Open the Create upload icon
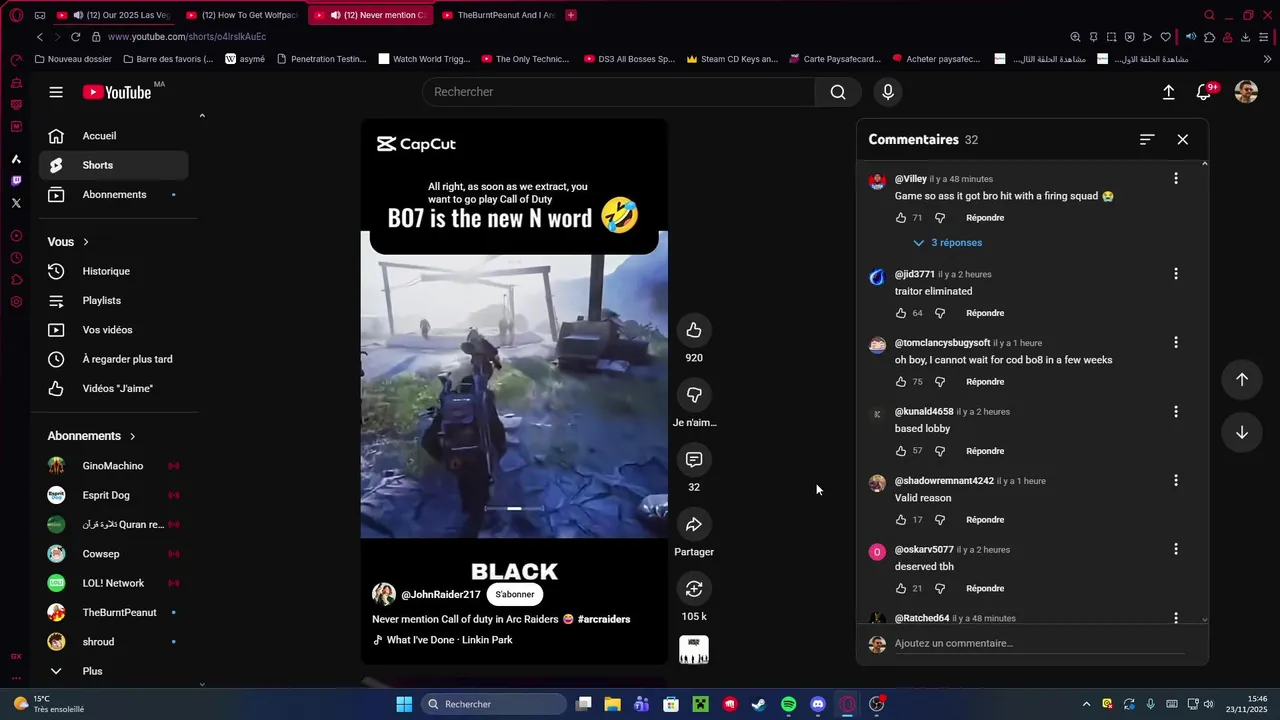1280x720 pixels. click(x=1168, y=92)
